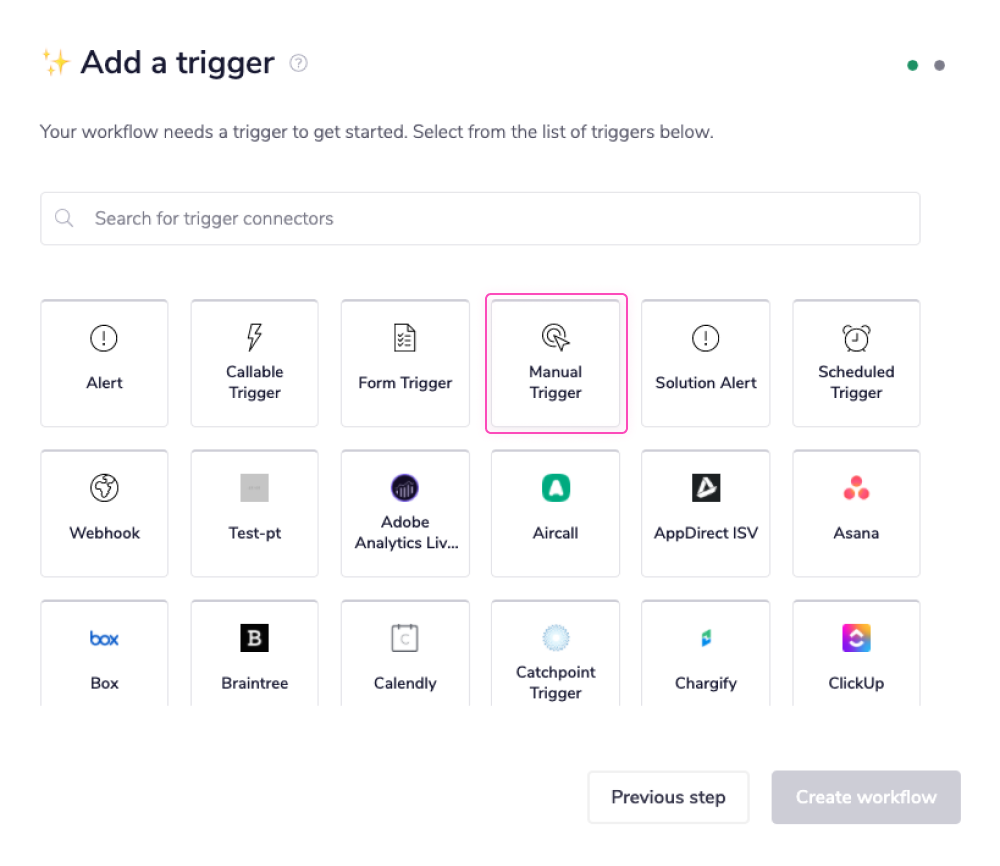Select the Asana connector icon
Screen dimensions: 1000x866
(856, 488)
